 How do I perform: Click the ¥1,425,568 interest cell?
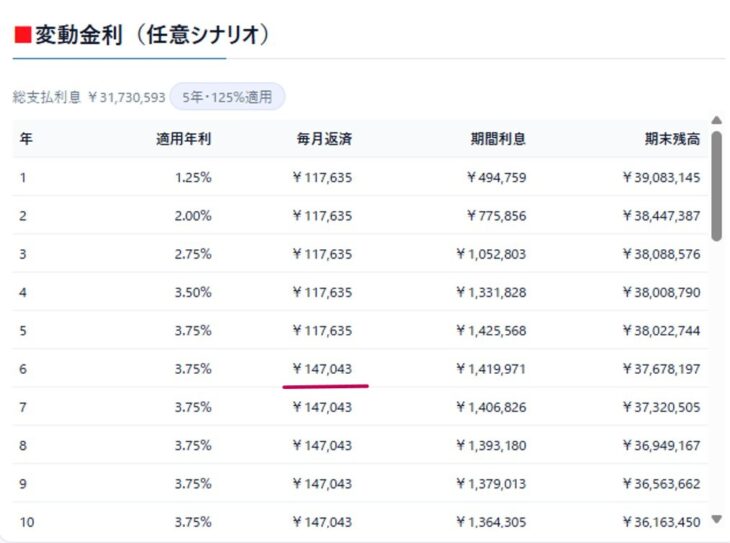[491, 330]
